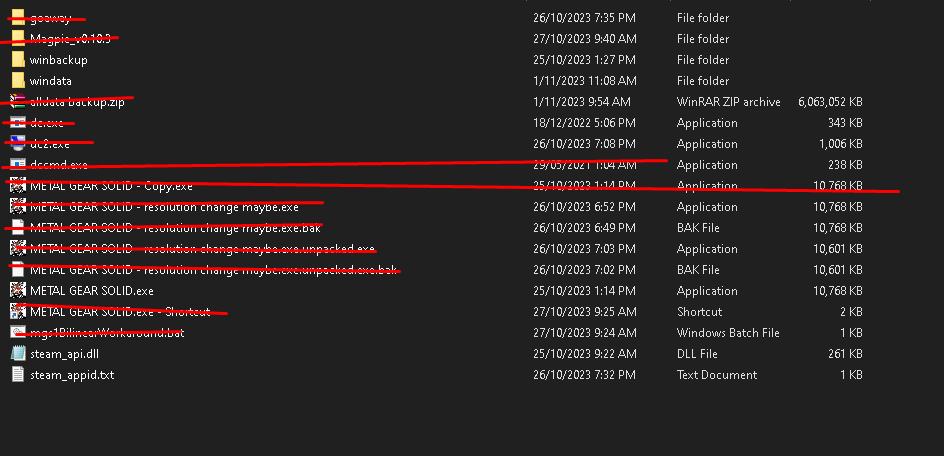
Task: Click the steam_api.dll file icon
Action: 18,354
